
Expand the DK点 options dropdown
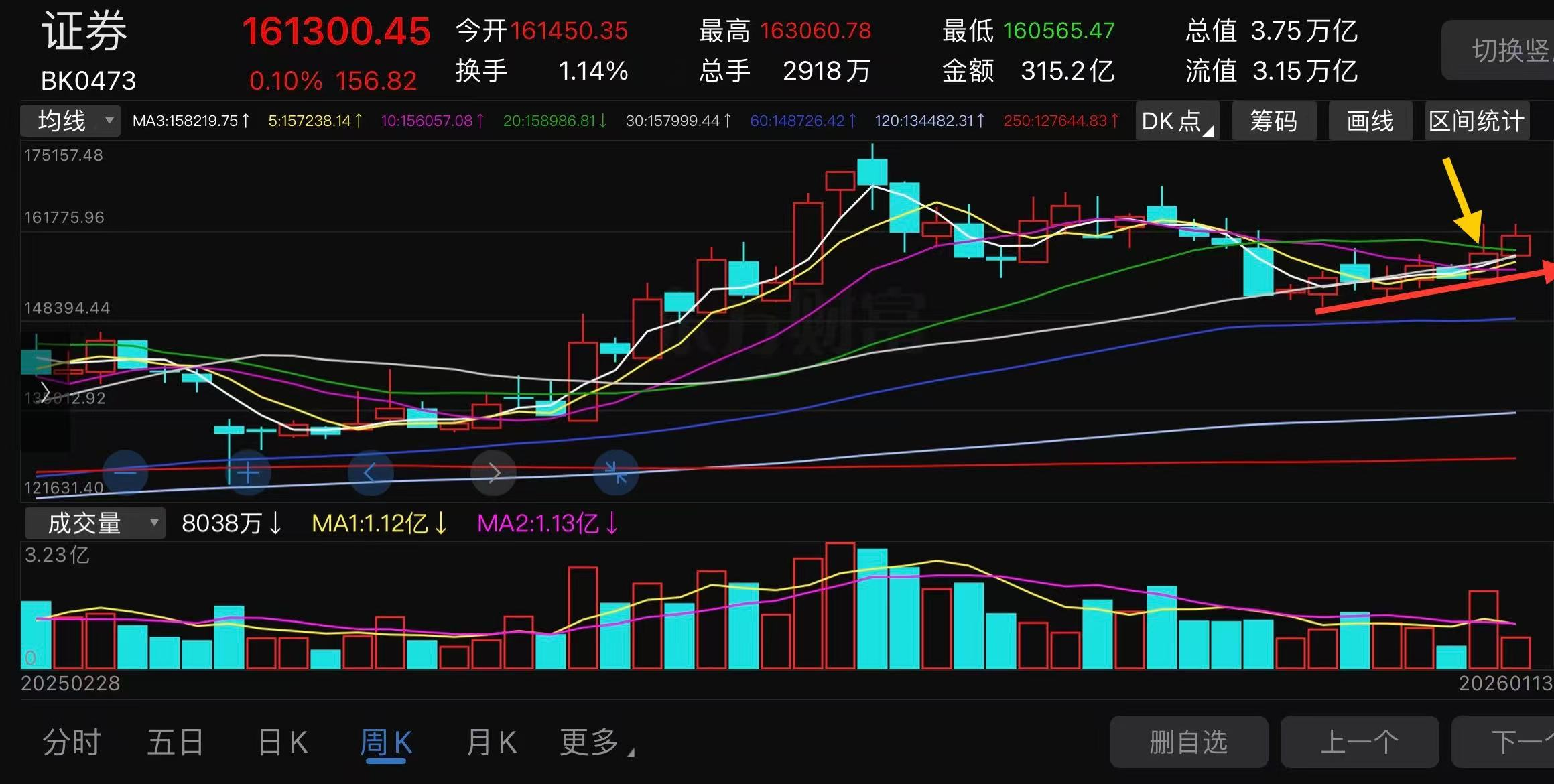1175,121
